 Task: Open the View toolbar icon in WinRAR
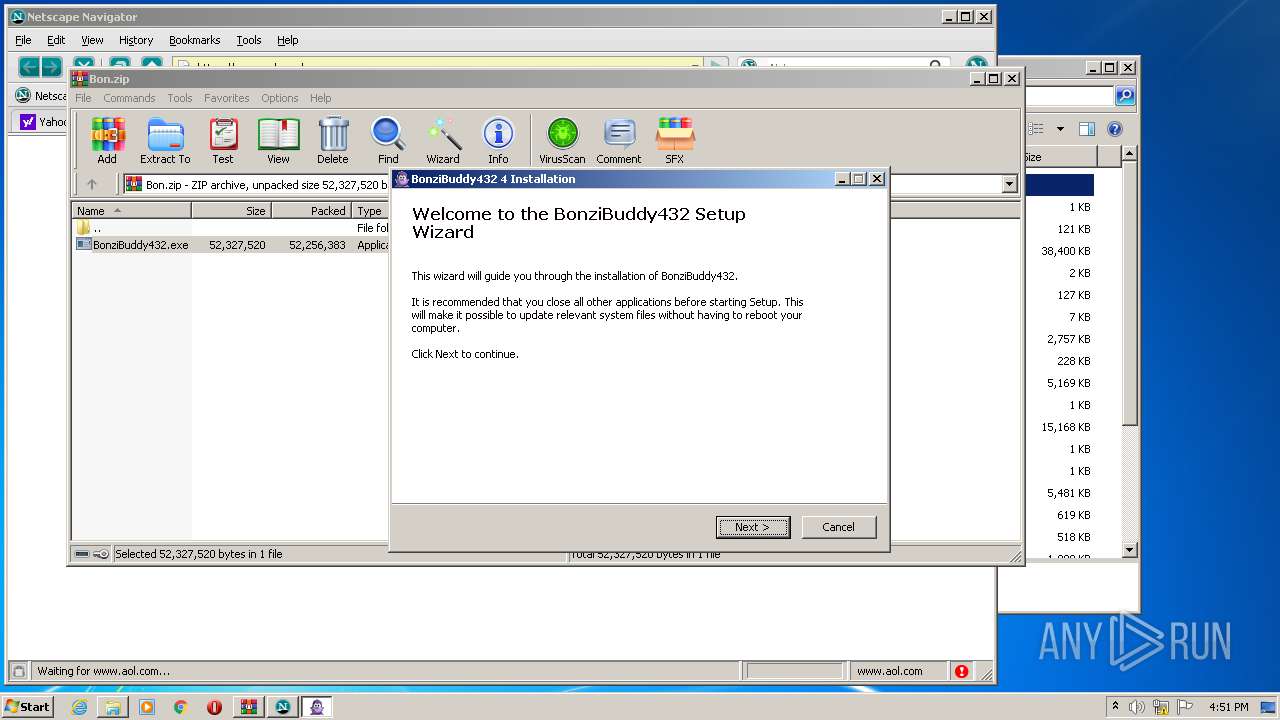[x=278, y=140]
